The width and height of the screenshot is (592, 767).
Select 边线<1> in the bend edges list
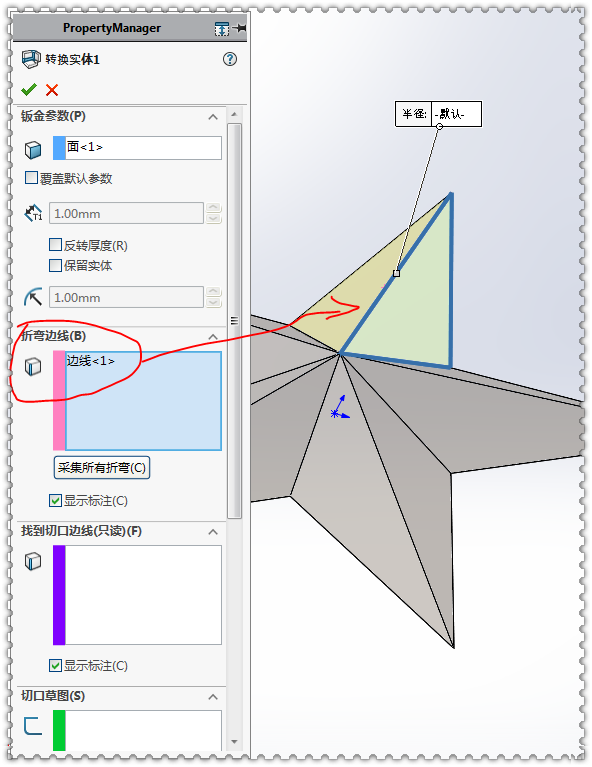click(91, 361)
